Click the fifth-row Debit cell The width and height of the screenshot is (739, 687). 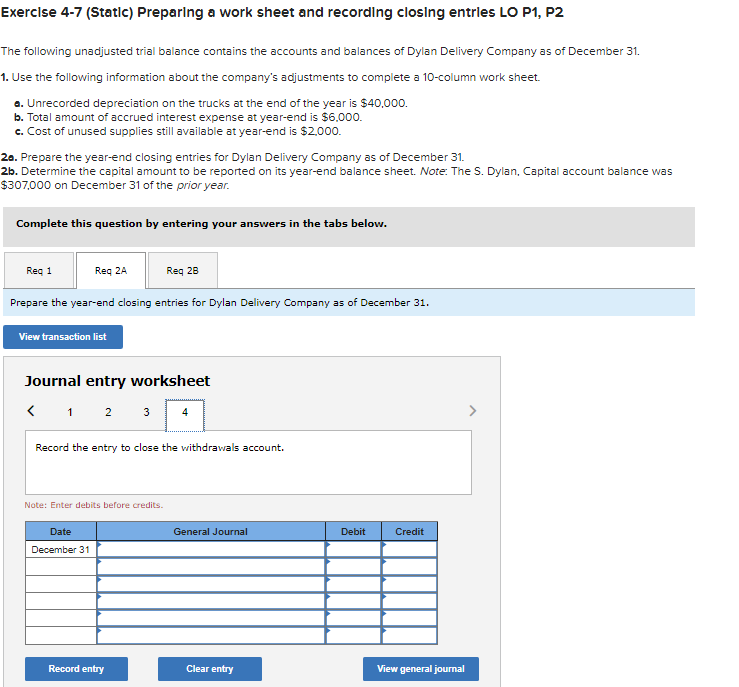tap(353, 618)
